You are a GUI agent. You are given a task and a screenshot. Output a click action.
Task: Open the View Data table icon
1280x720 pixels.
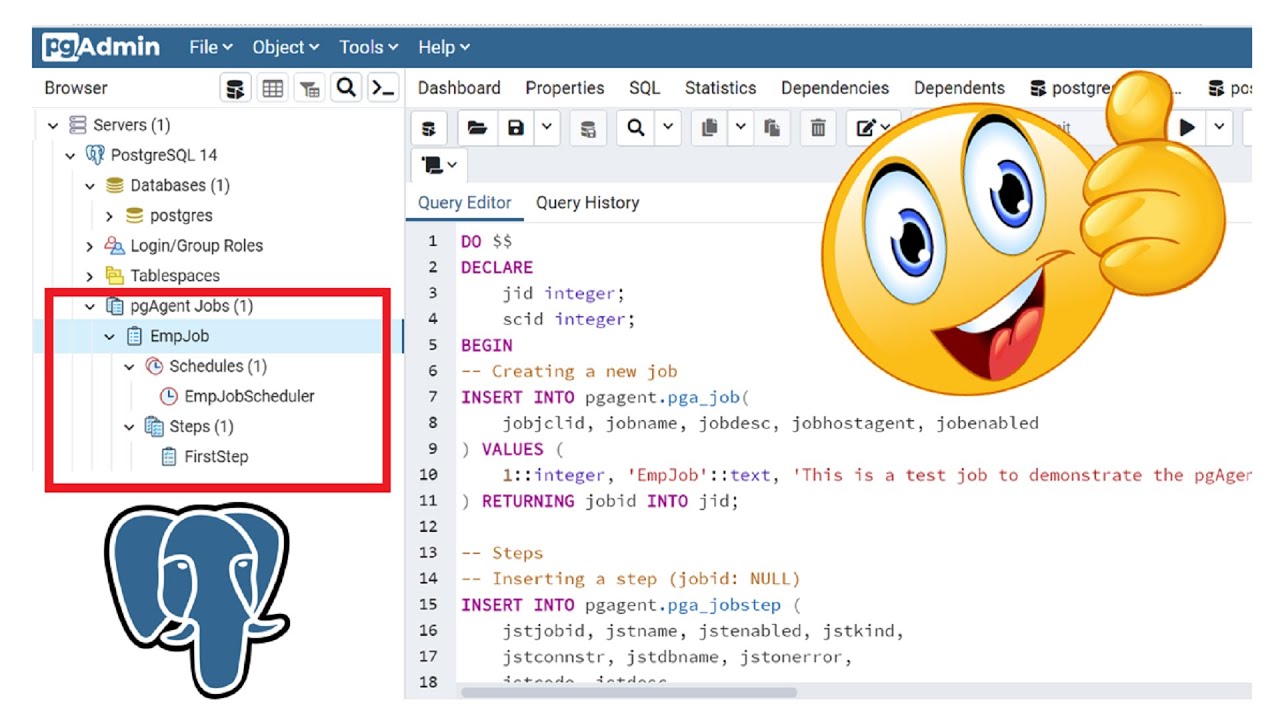(273, 88)
